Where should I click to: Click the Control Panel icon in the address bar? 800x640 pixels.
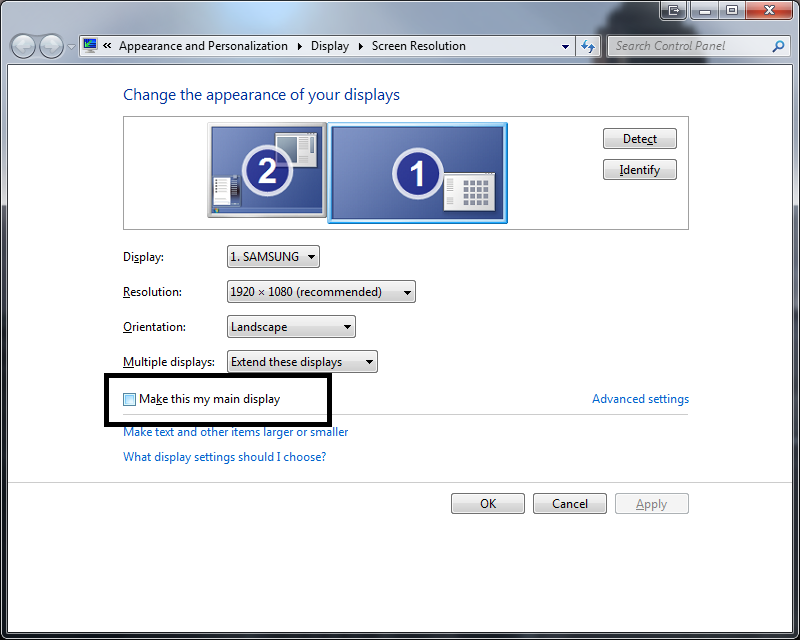pyautogui.click(x=88, y=45)
